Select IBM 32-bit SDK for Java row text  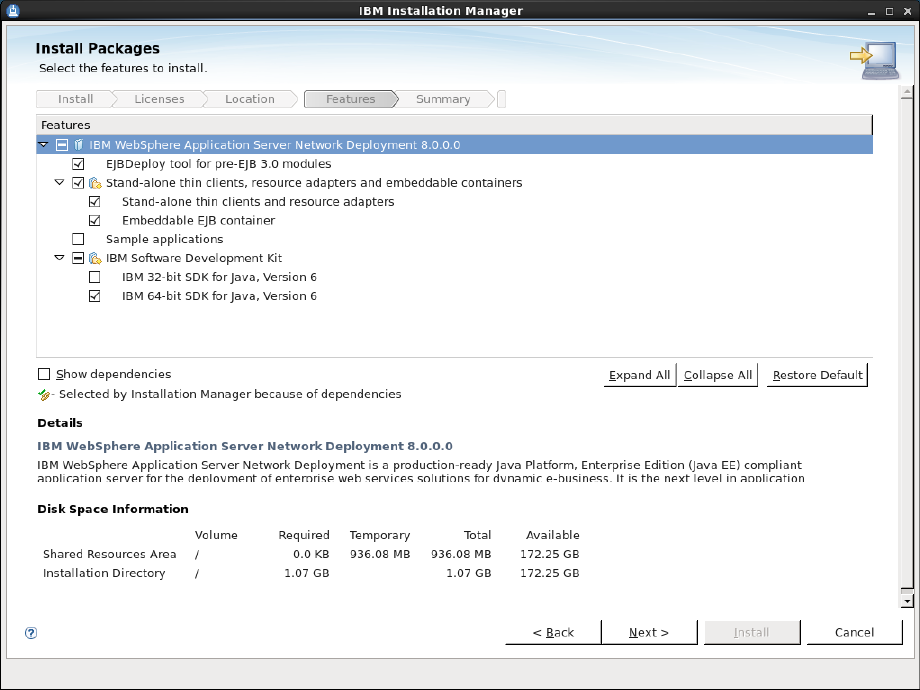pyautogui.click(x=219, y=277)
